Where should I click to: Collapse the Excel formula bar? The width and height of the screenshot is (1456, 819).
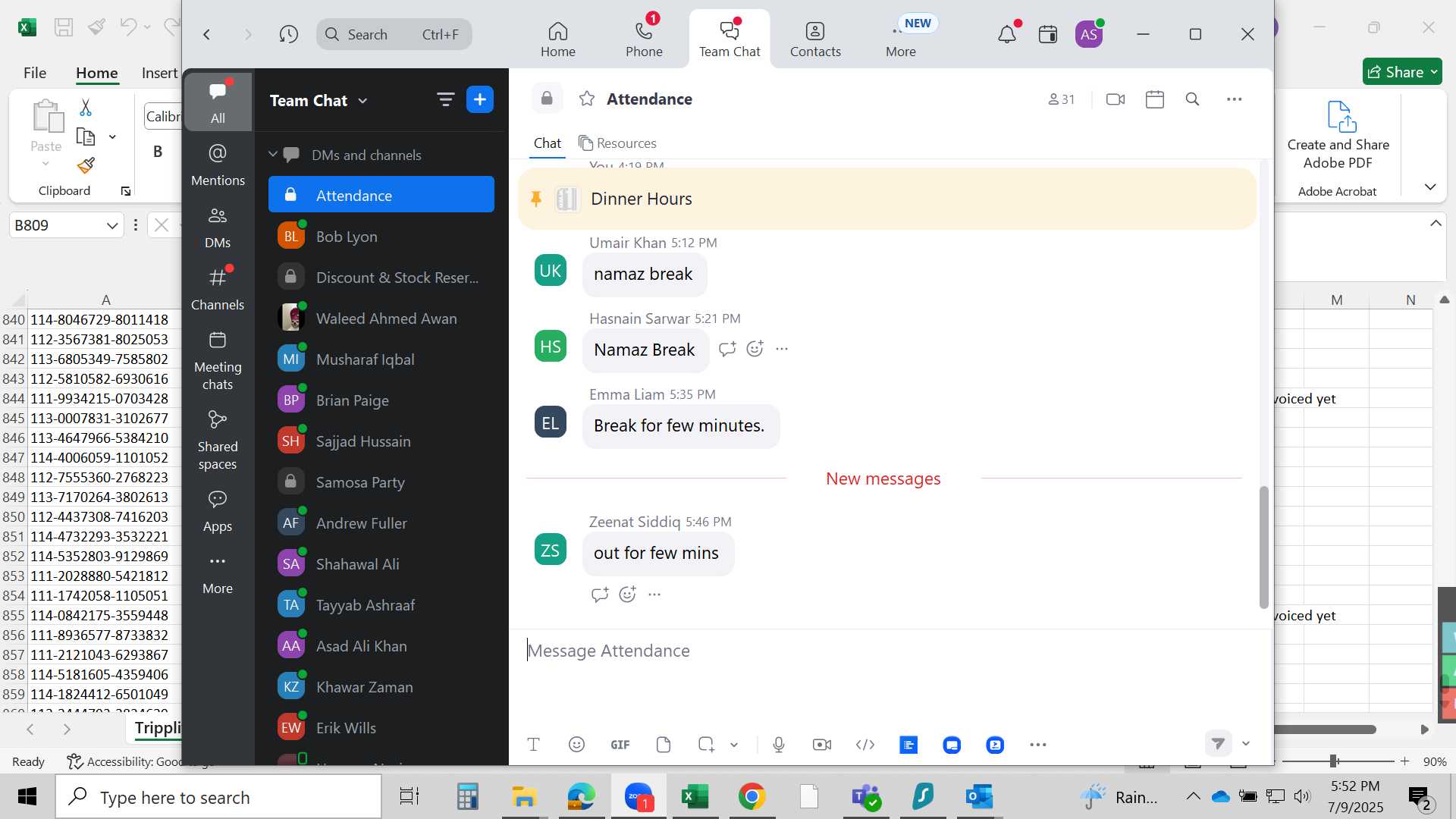(x=1436, y=223)
